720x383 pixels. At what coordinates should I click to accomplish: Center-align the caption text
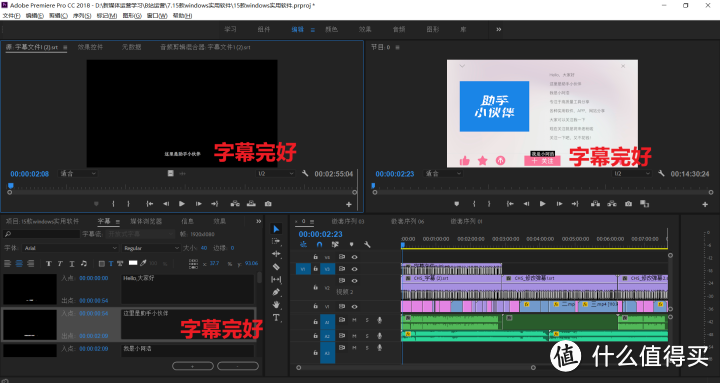coord(19,263)
